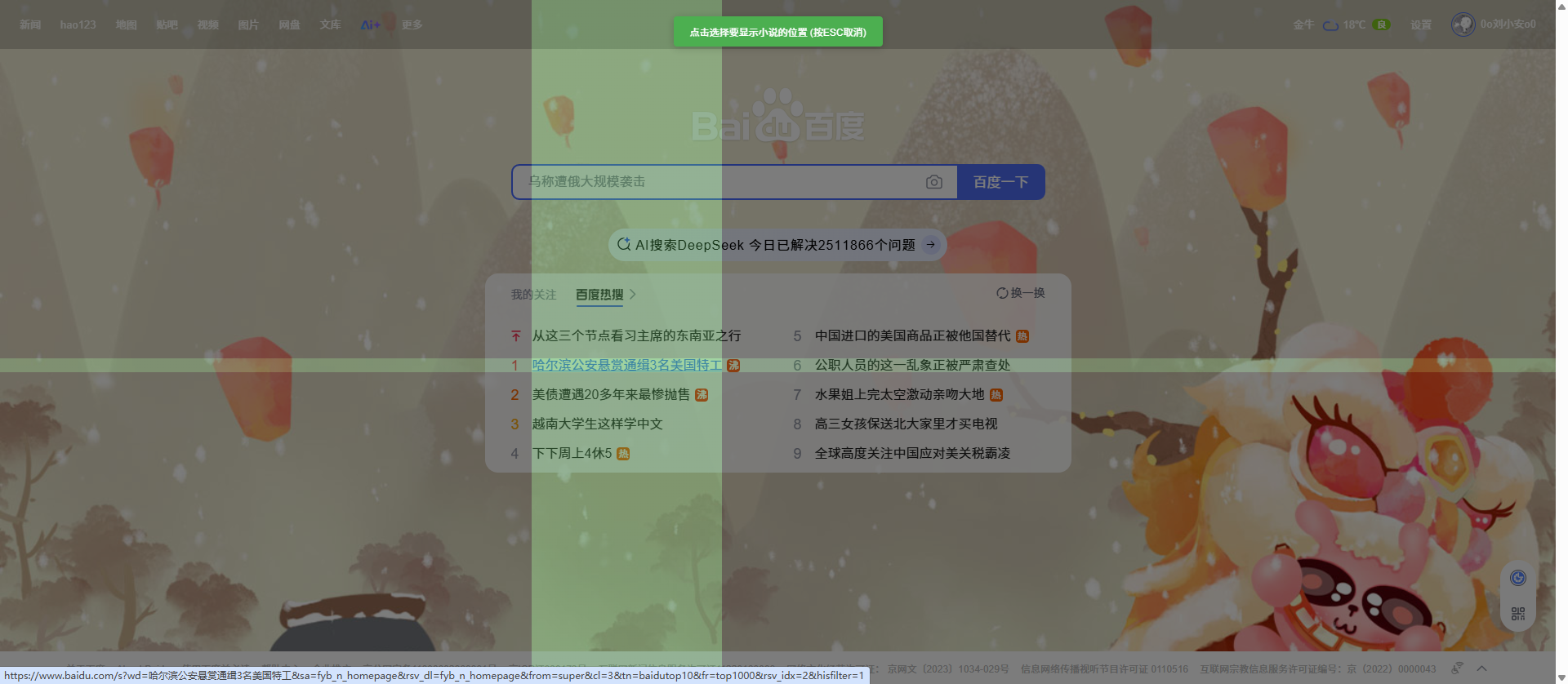Open 全球高度关注中国应对美关税霸凌 headline
The image size is (1568, 684).
tap(912, 454)
